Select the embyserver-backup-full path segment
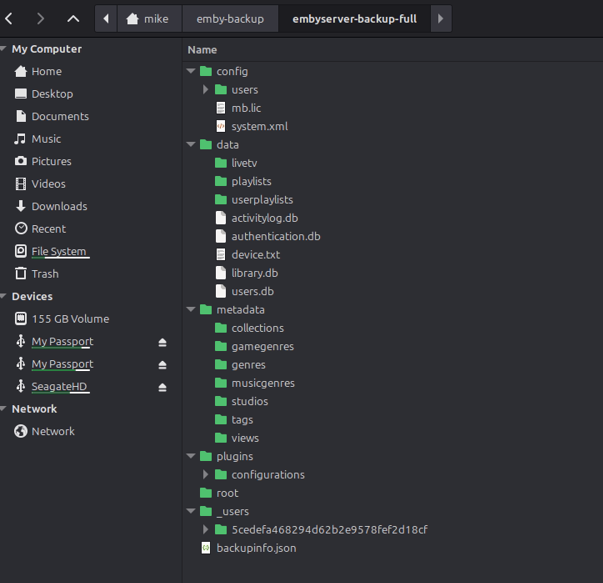 click(x=354, y=18)
